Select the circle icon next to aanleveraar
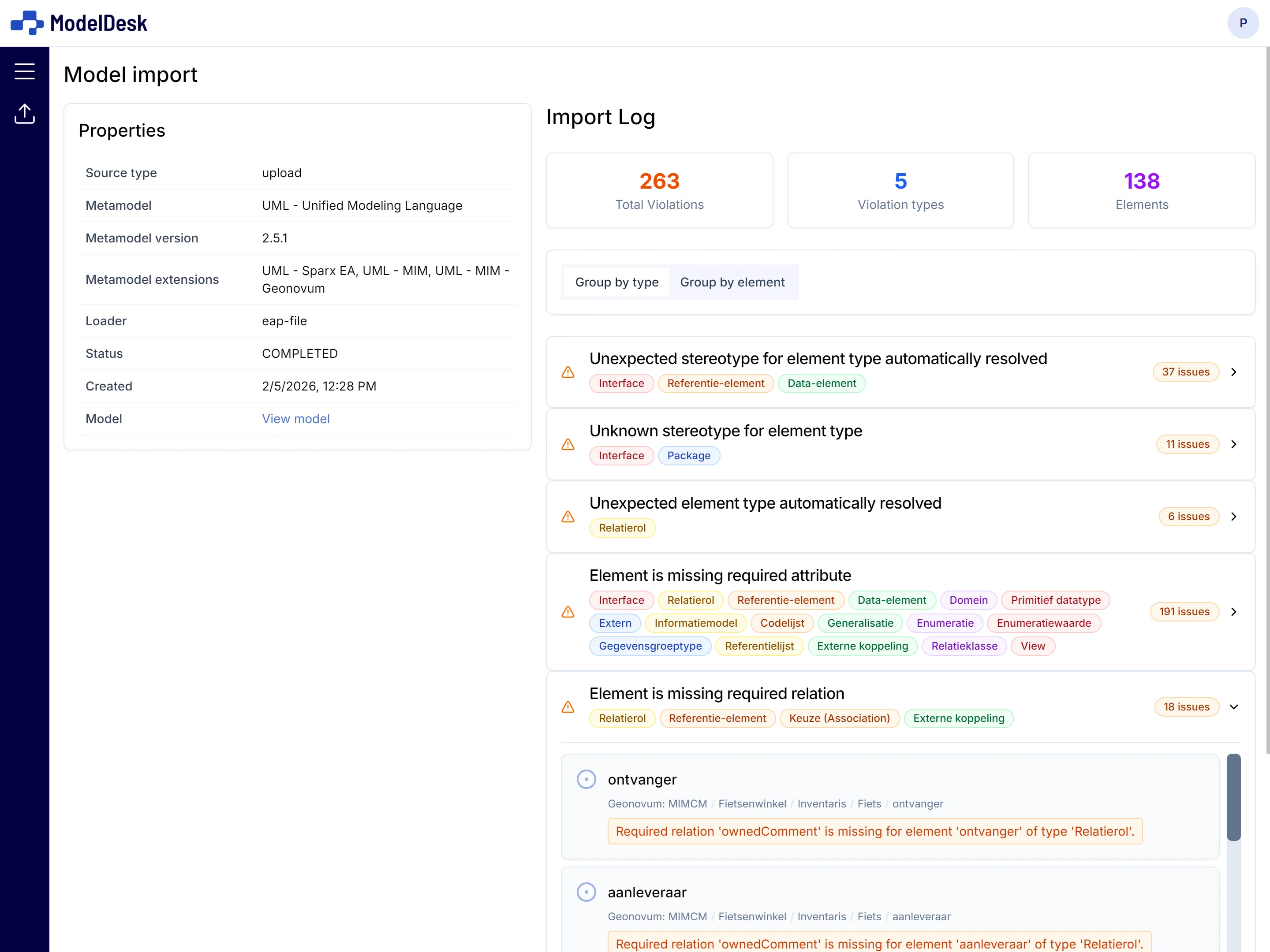 pos(587,892)
